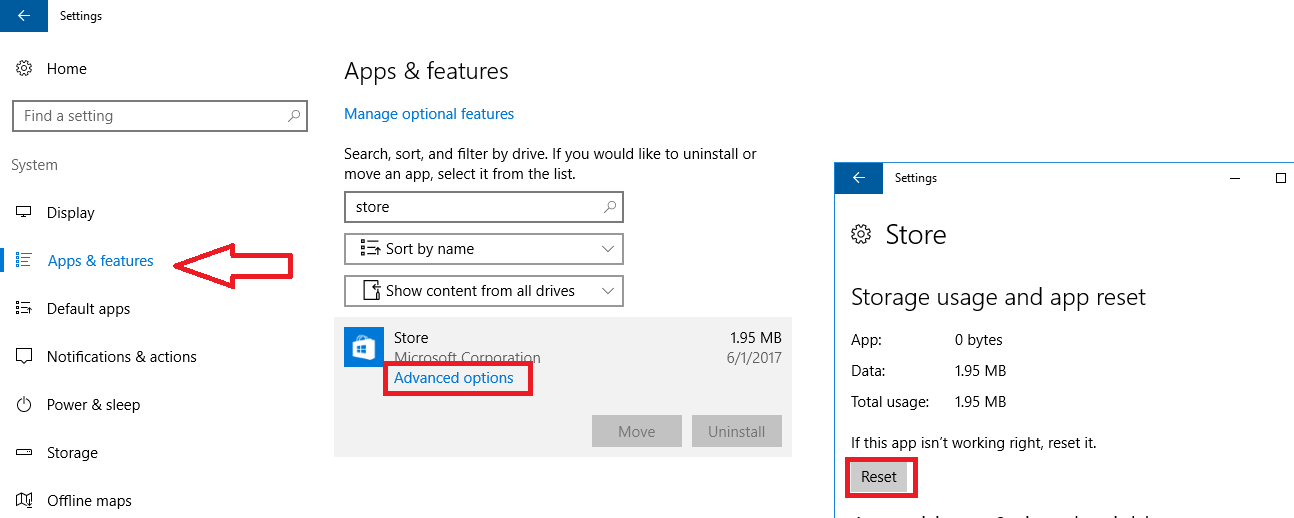Image resolution: width=1294 pixels, height=518 pixels.
Task: Open Advanced options for Store
Action: 454,378
